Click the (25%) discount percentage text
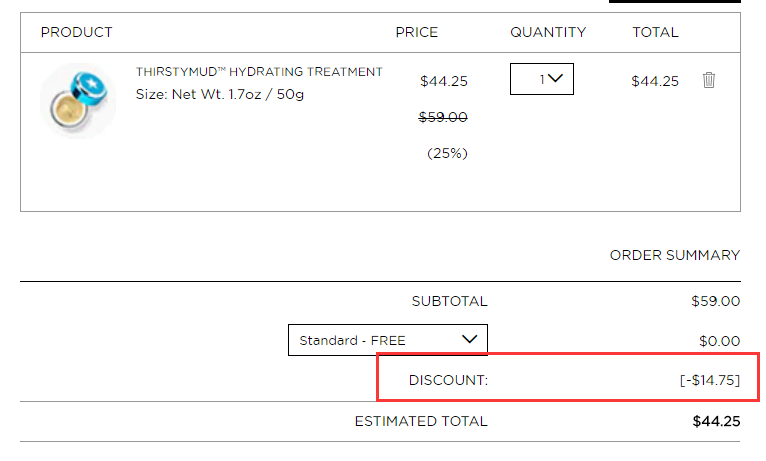 click(x=447, y=153)
